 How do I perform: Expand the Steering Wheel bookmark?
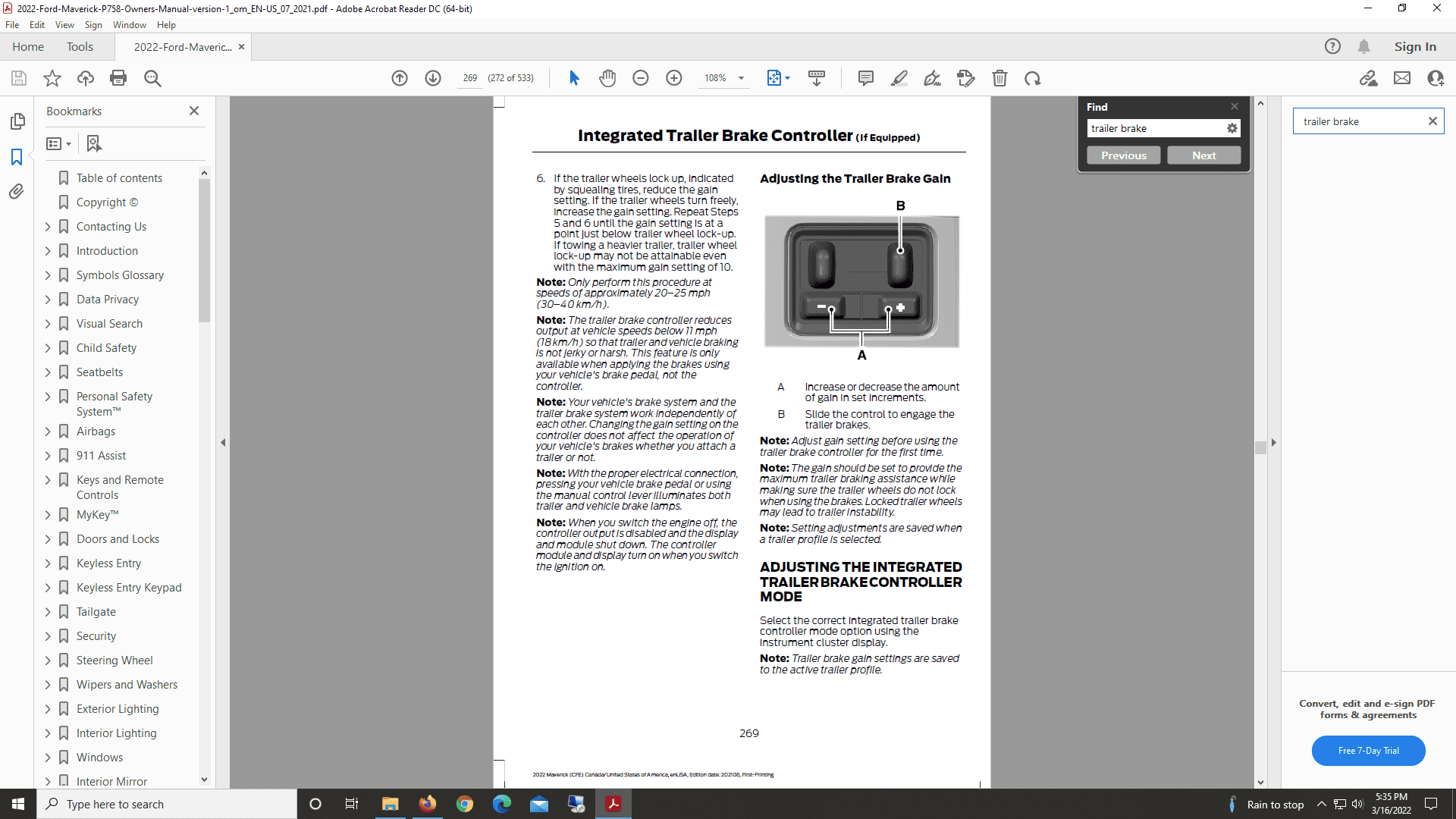[48, 661]
